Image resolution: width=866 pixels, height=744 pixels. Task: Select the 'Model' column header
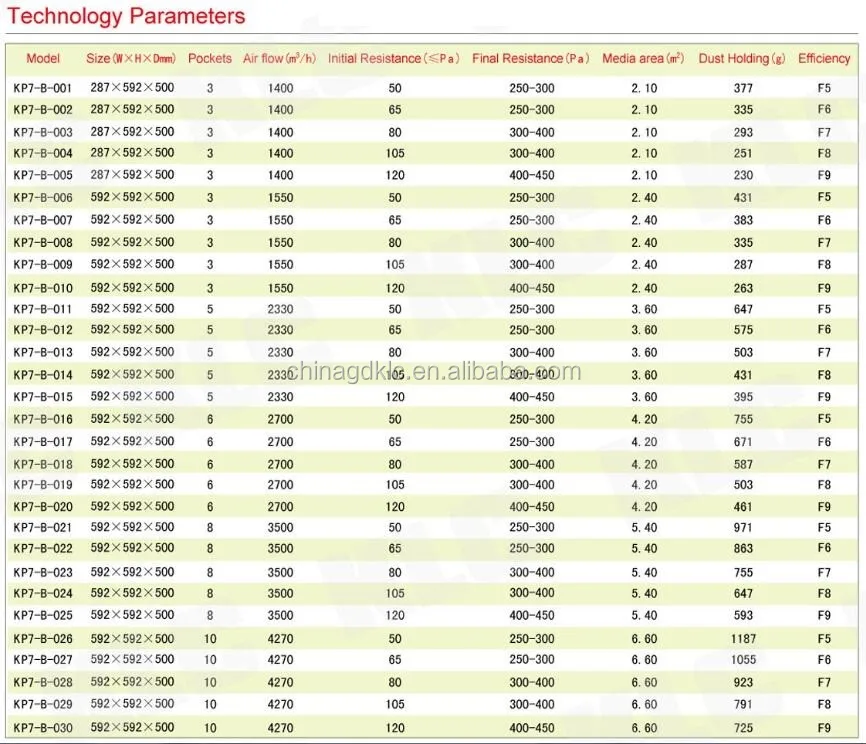pos(43,59)
